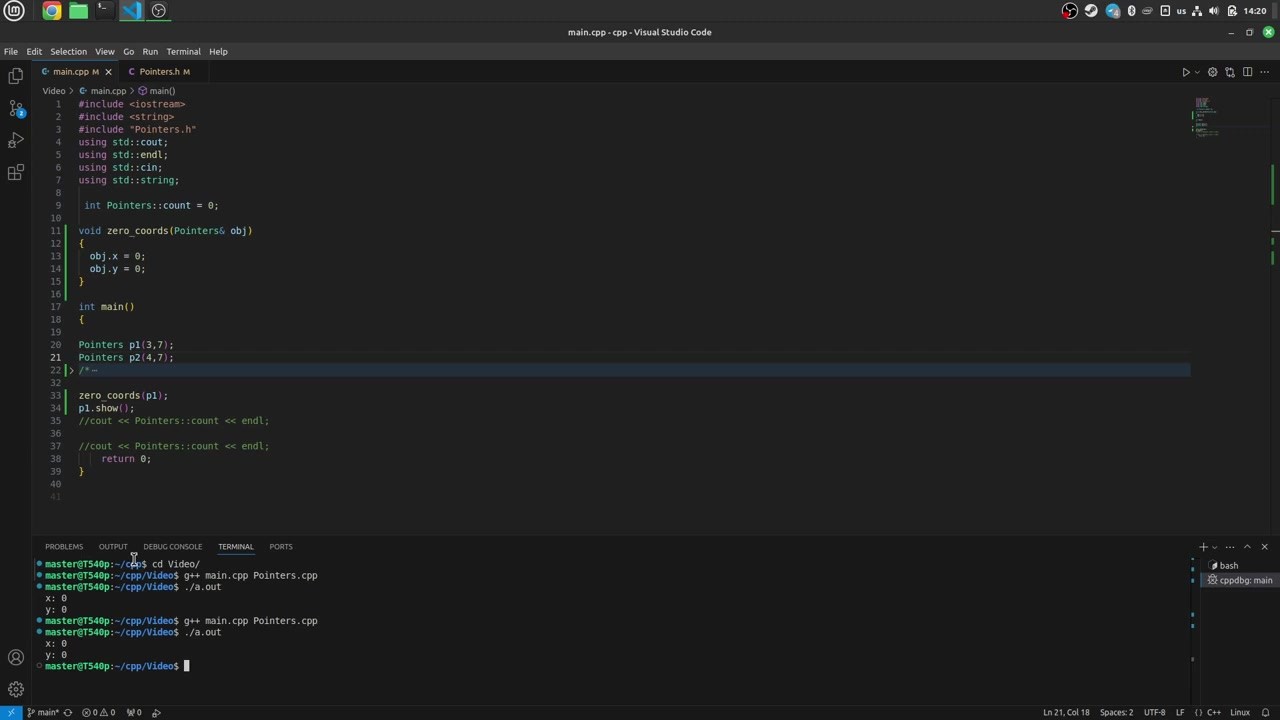The height and width of the screenshot is (720, 1280).
Task: Click the Run C/C++ file play button
Action: pos(1186,72)
